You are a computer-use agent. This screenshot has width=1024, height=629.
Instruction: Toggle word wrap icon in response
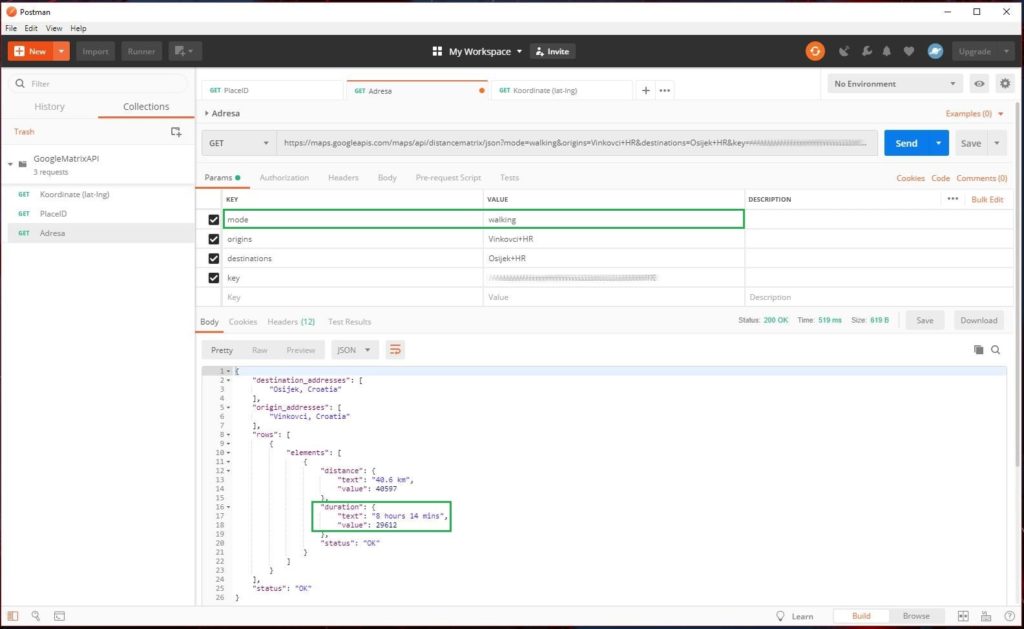point(395,350)
